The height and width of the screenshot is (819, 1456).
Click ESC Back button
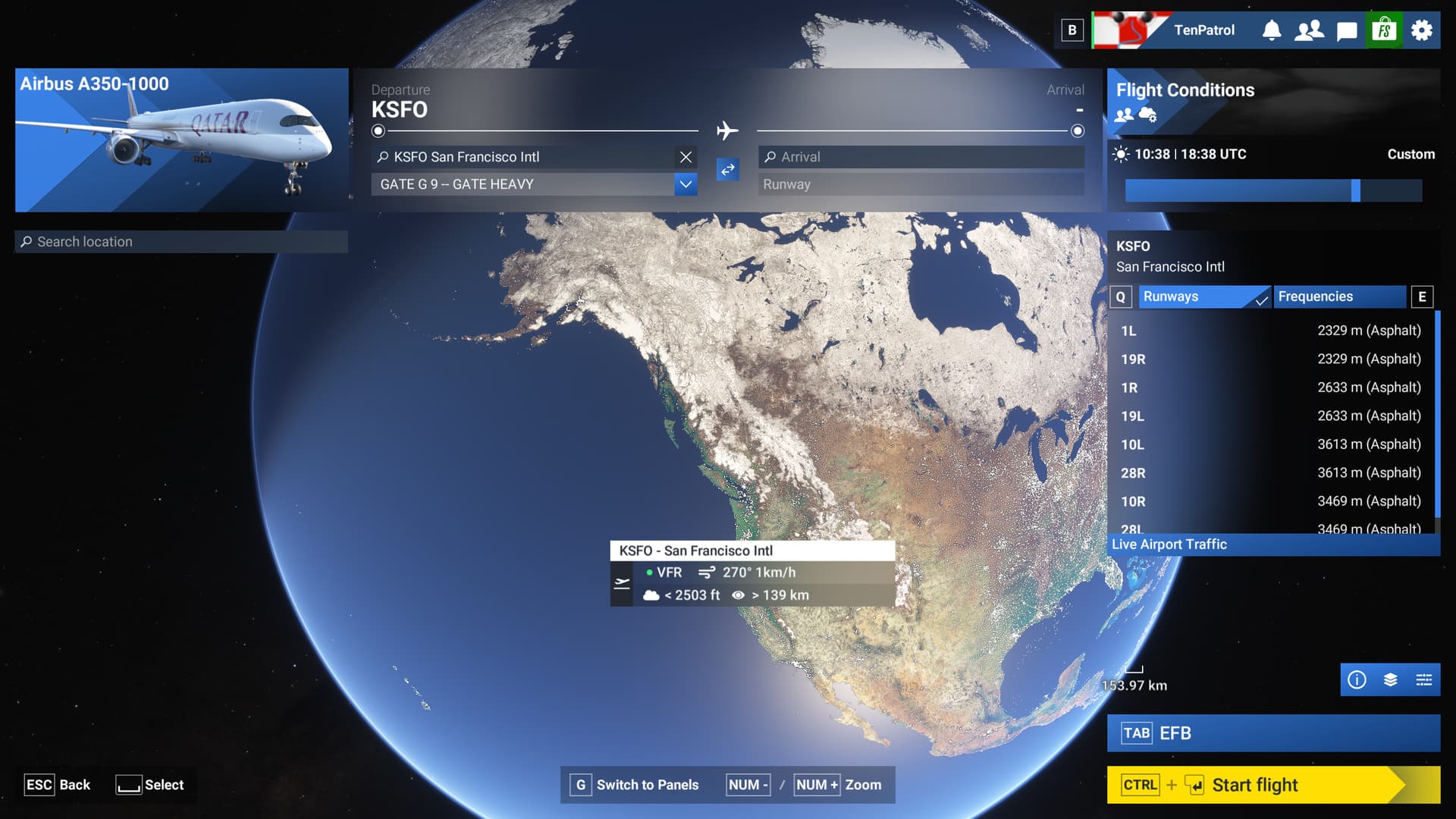pos(57,785)
